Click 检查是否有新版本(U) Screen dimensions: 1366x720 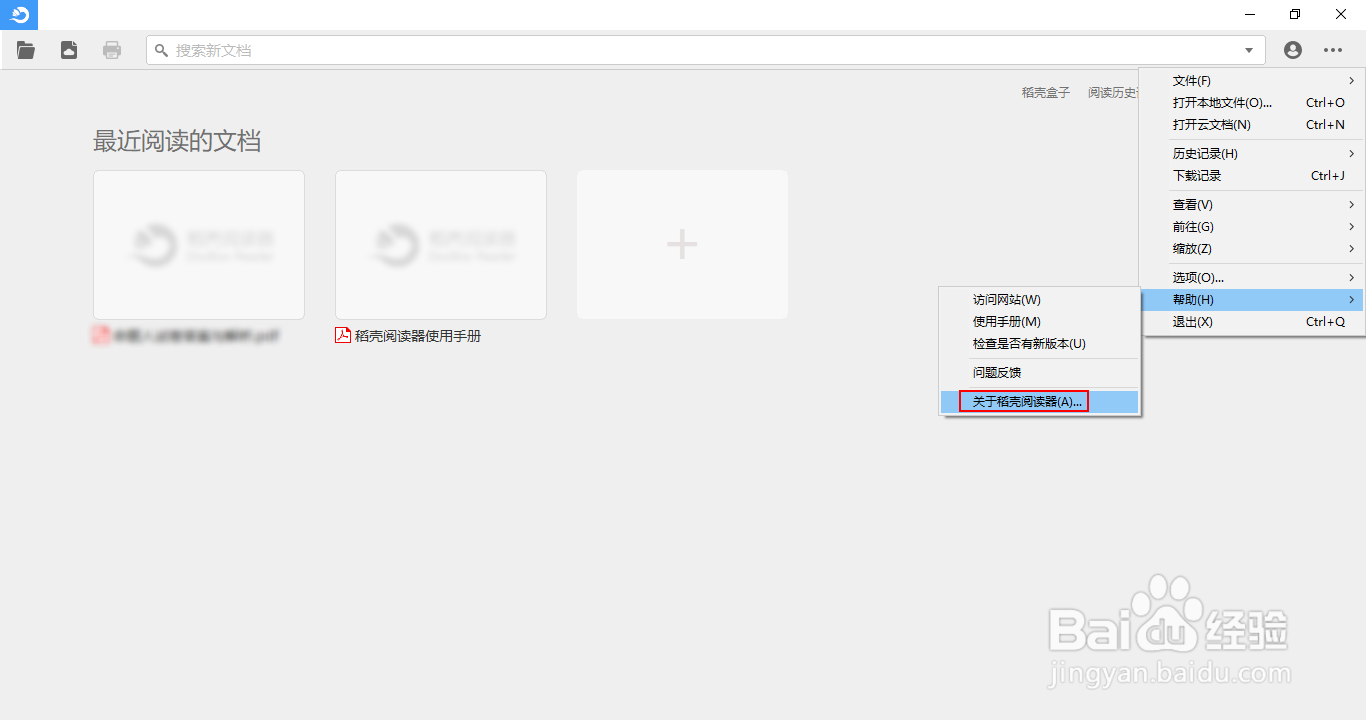1040,344
